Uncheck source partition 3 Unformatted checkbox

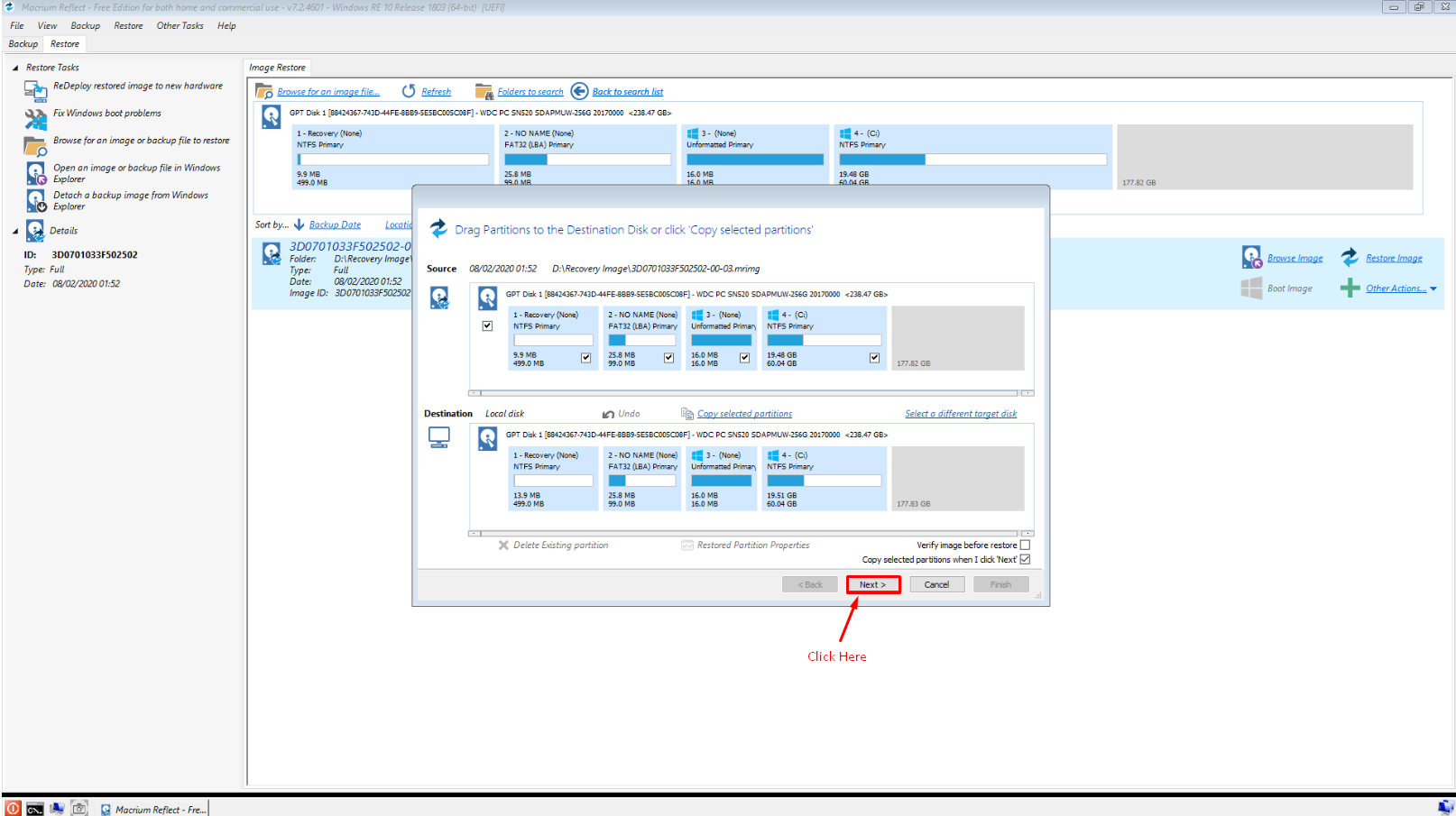[744, 358]
